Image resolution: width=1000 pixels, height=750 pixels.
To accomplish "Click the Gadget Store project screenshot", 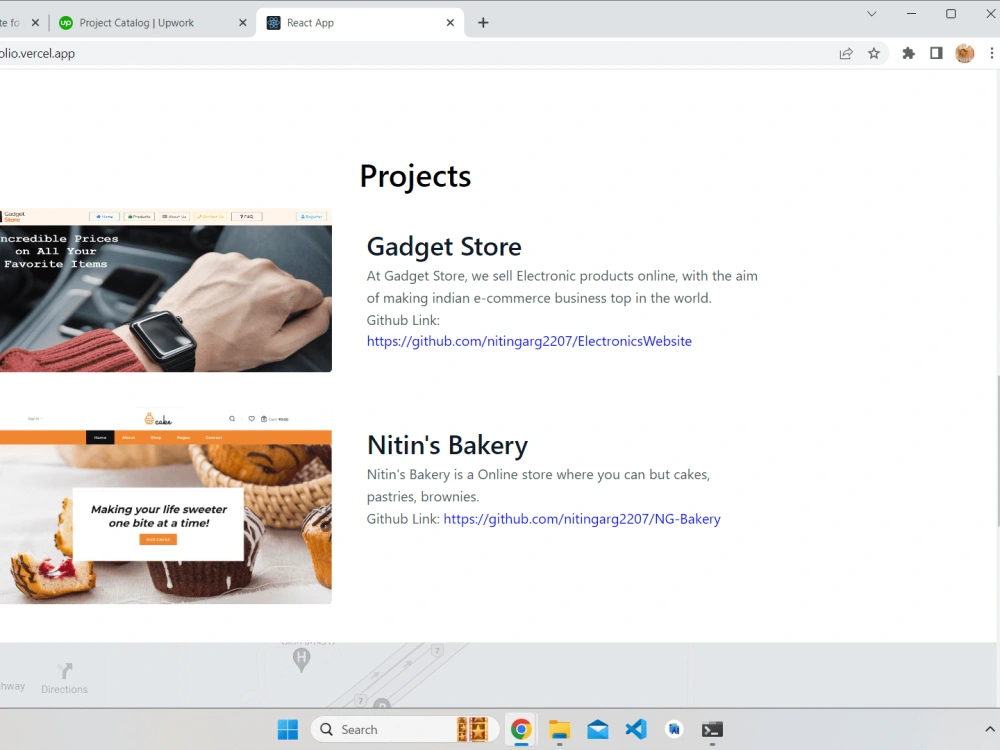I will tap(165, 291).
